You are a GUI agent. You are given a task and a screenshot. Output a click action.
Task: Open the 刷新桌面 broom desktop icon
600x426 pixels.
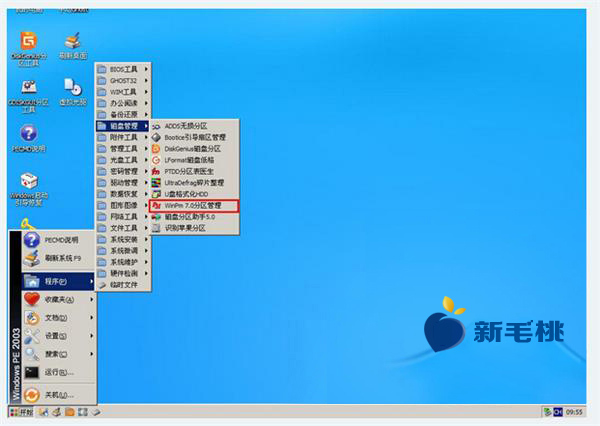pos(73,46)
